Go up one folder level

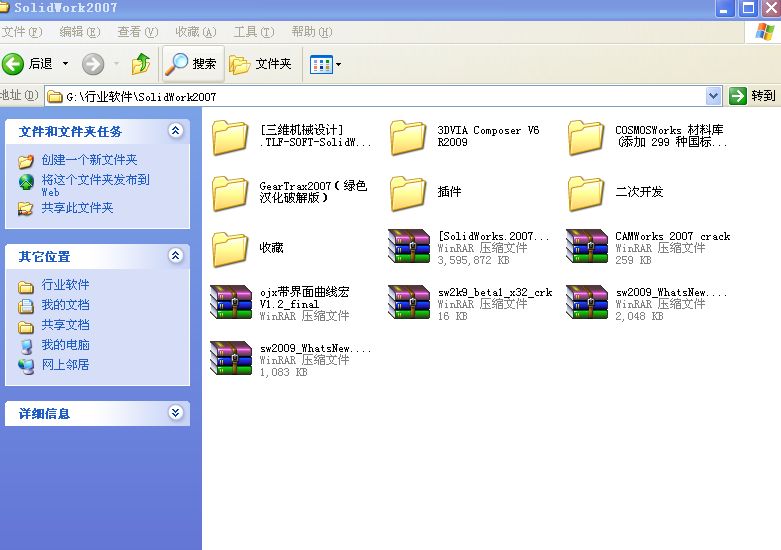141,64
